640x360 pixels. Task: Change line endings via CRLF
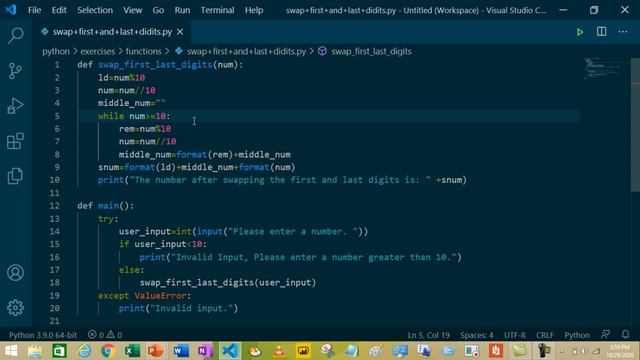(545, 335)
